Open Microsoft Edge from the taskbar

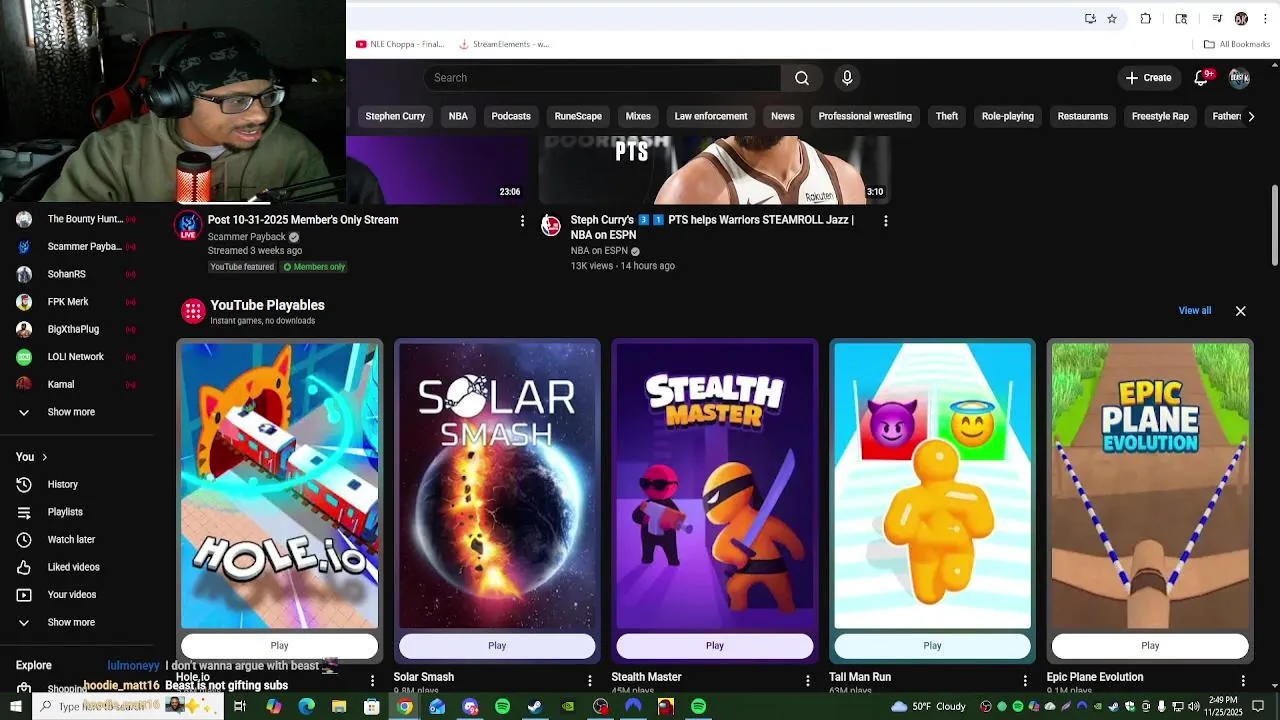coord(306,707)
